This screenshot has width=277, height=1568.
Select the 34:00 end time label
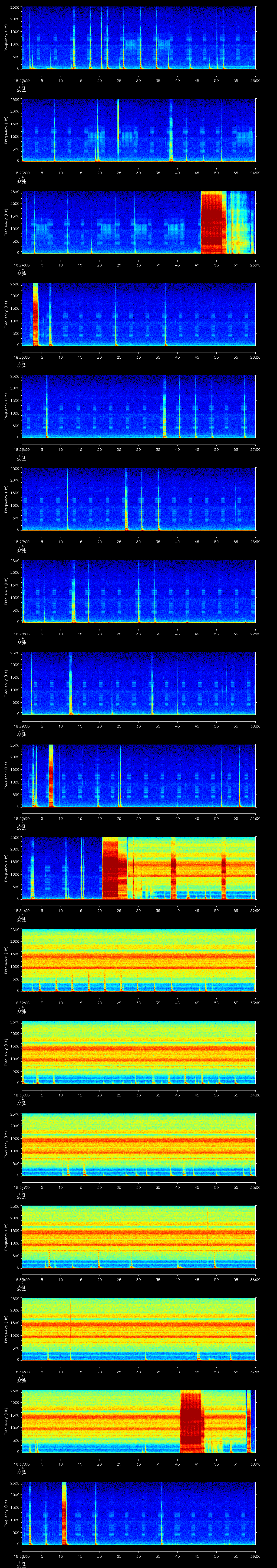pyautogui.click(x=256, y=1095)
